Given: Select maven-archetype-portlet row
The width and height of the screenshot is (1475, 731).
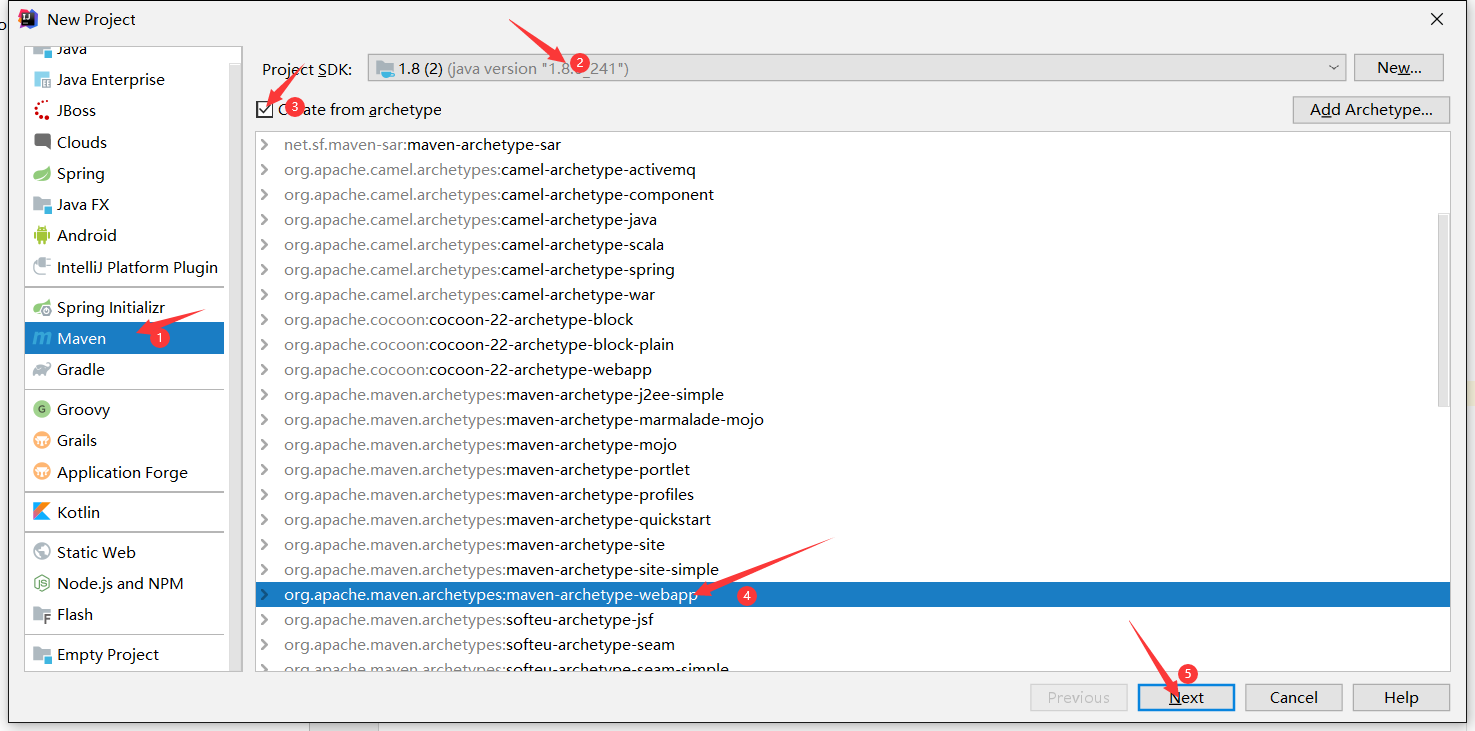Looking at the screenshot, I should pyautogui.click(x=853, y=470).
